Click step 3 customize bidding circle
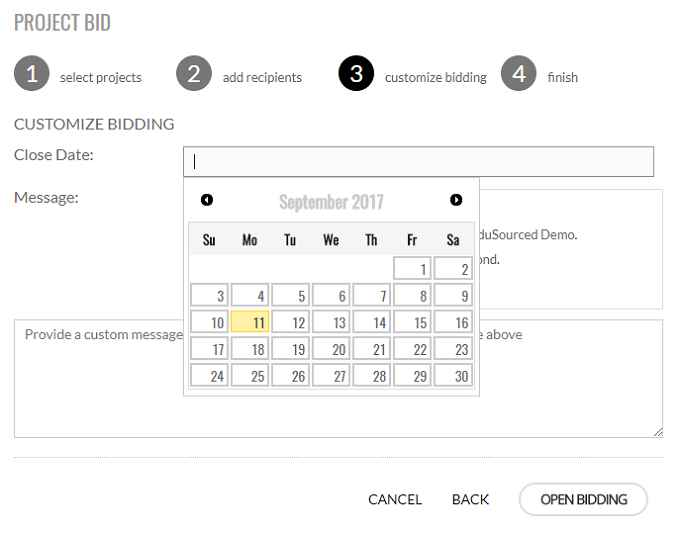 point(357,74)
